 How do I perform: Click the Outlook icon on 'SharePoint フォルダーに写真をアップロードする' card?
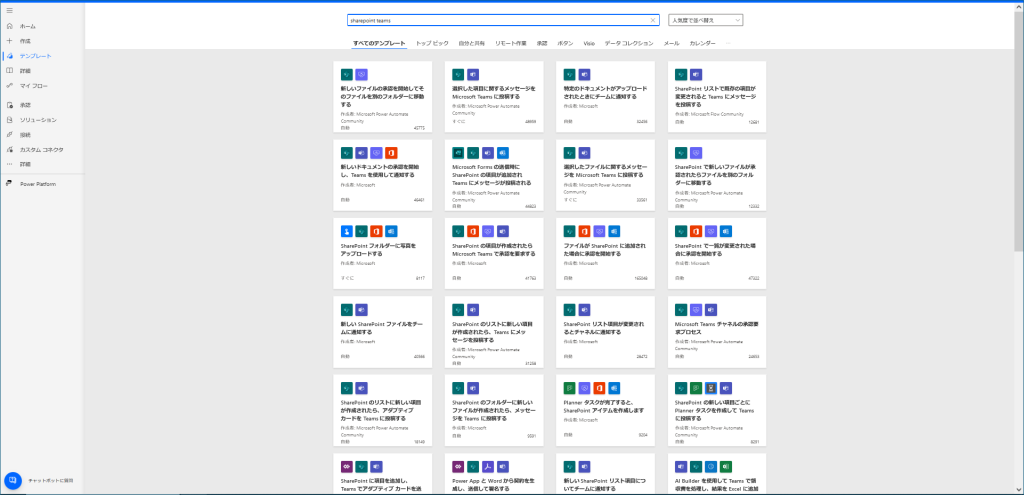[x=391, y=231]
